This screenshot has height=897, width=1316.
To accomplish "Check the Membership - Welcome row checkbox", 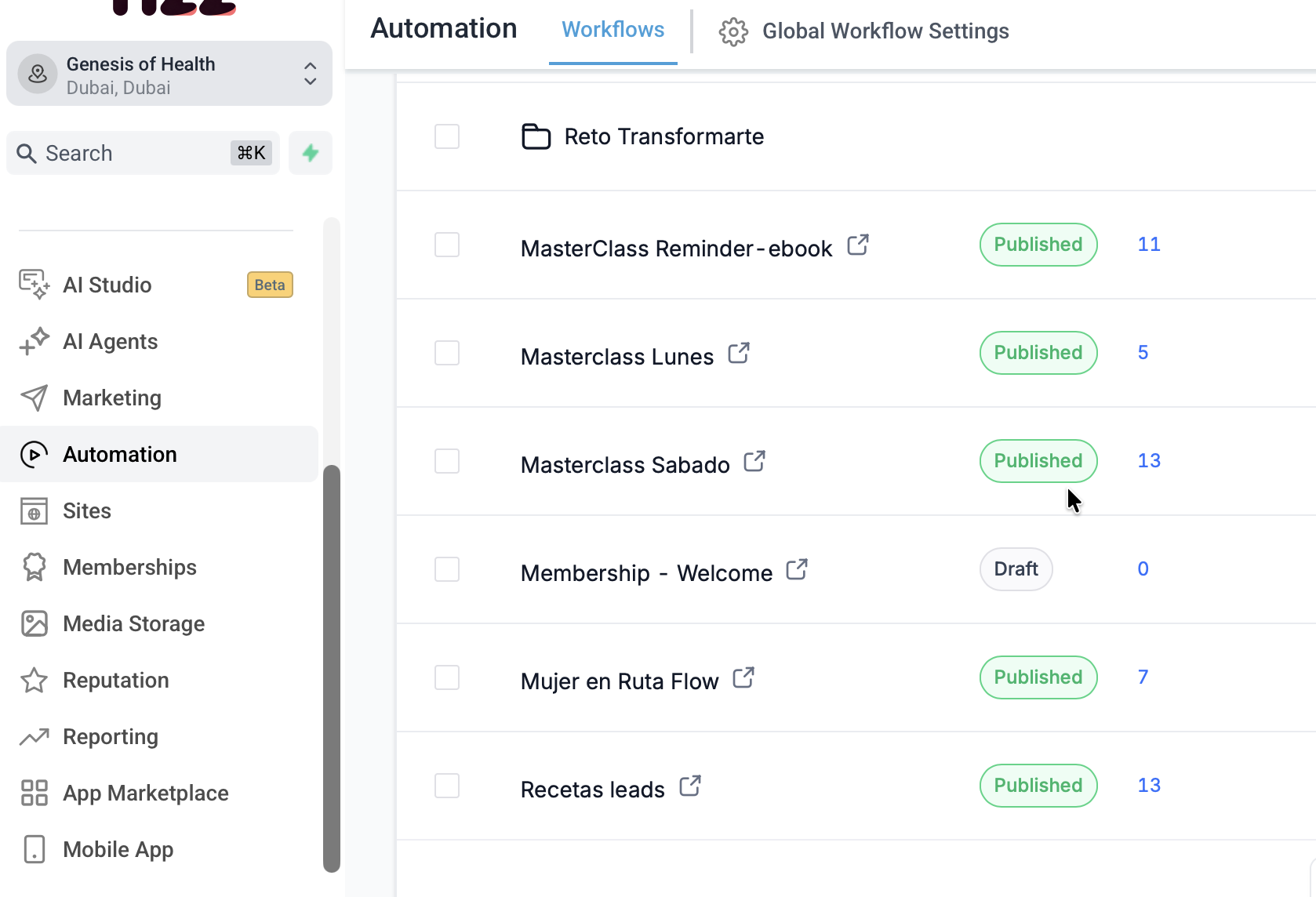I will click(447, 569).
